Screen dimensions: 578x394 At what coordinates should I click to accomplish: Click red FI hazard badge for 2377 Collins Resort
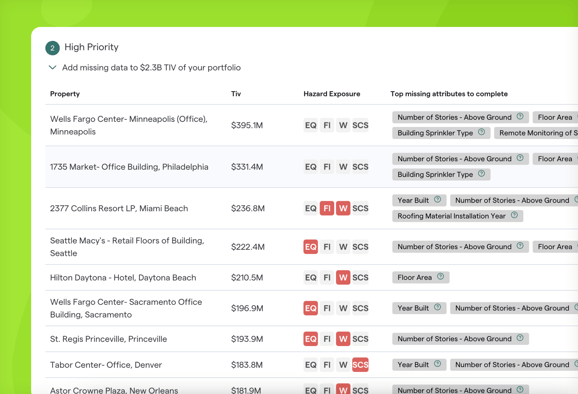tap(327, 208)
